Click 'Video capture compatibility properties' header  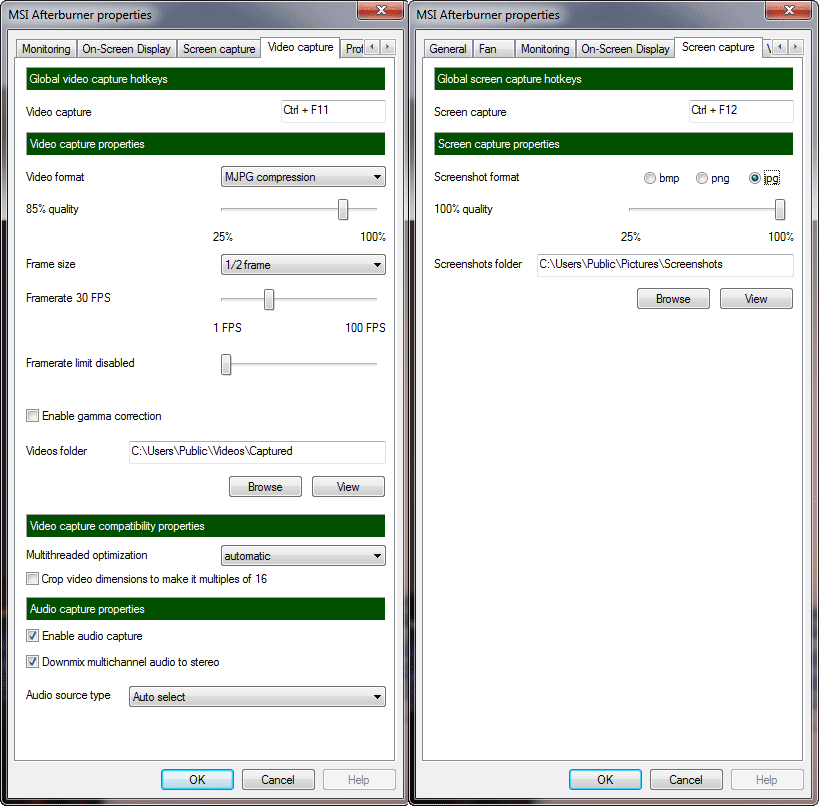click(205, 526)
